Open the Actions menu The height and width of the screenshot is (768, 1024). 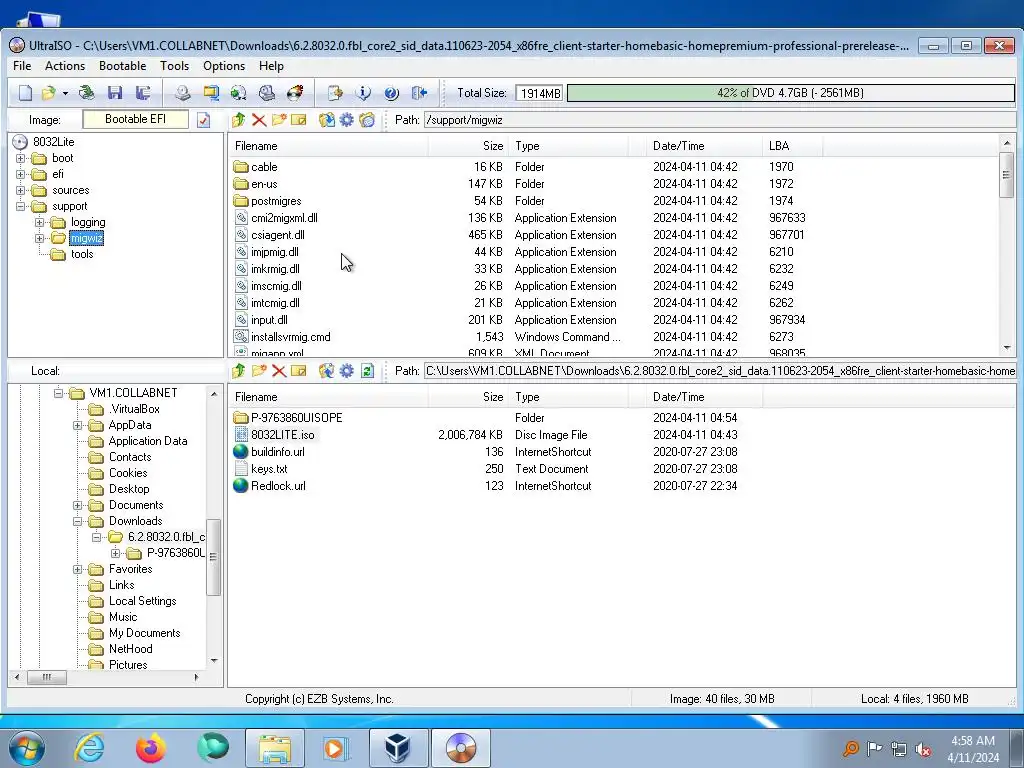click(65, 66)
